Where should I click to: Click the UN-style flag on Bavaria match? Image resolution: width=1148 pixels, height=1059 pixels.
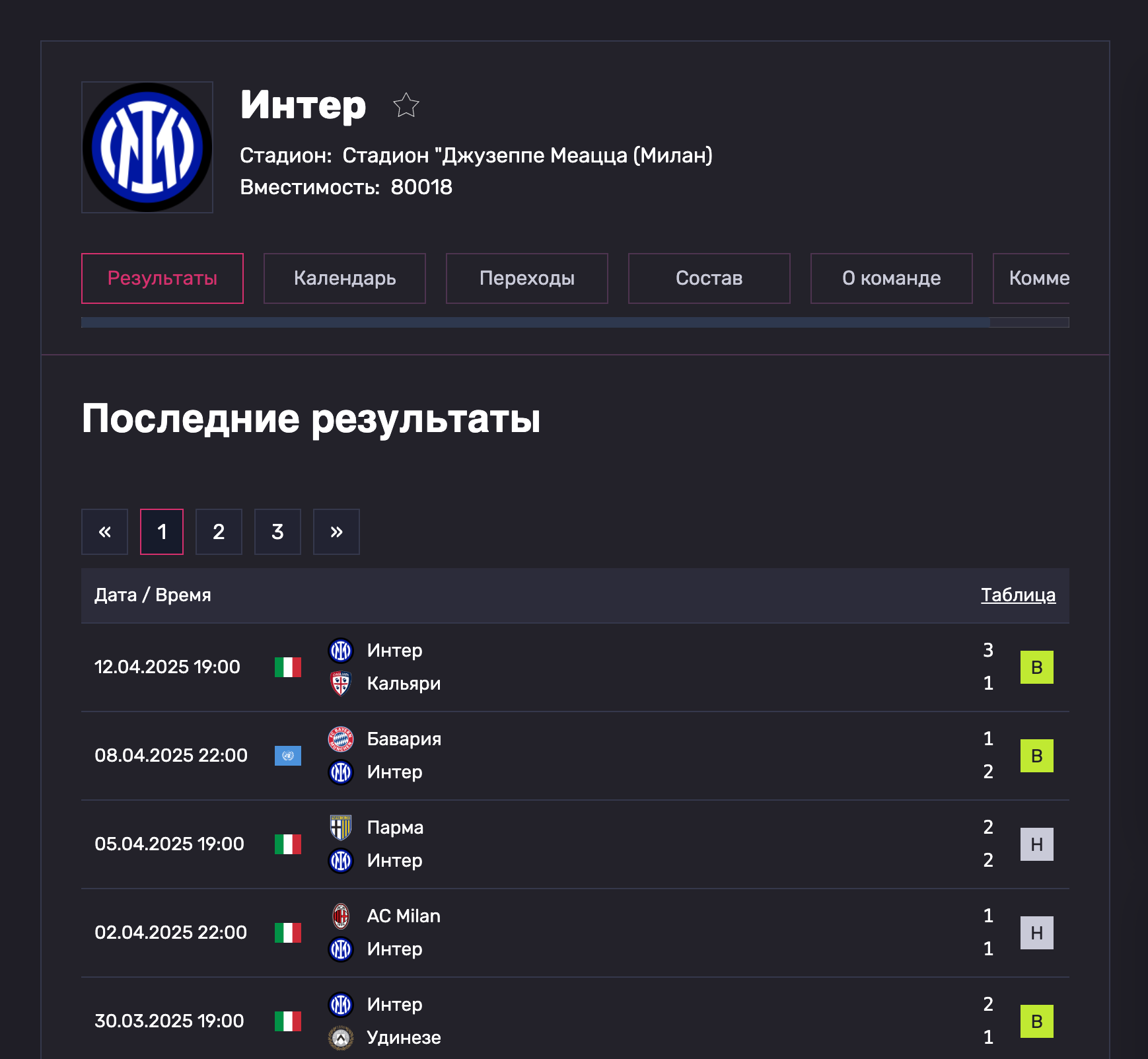[288, 755]
